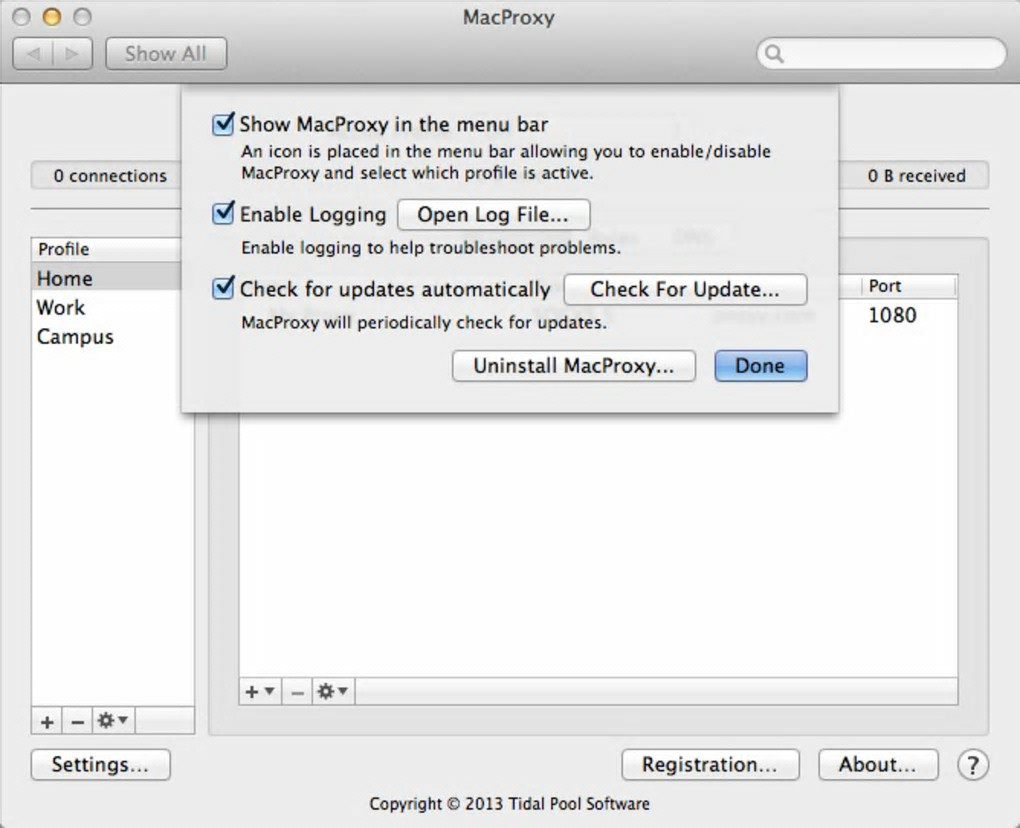Add a new profile with plus
The height and width of the screenshot is (828, 1020).
(47, 721)
